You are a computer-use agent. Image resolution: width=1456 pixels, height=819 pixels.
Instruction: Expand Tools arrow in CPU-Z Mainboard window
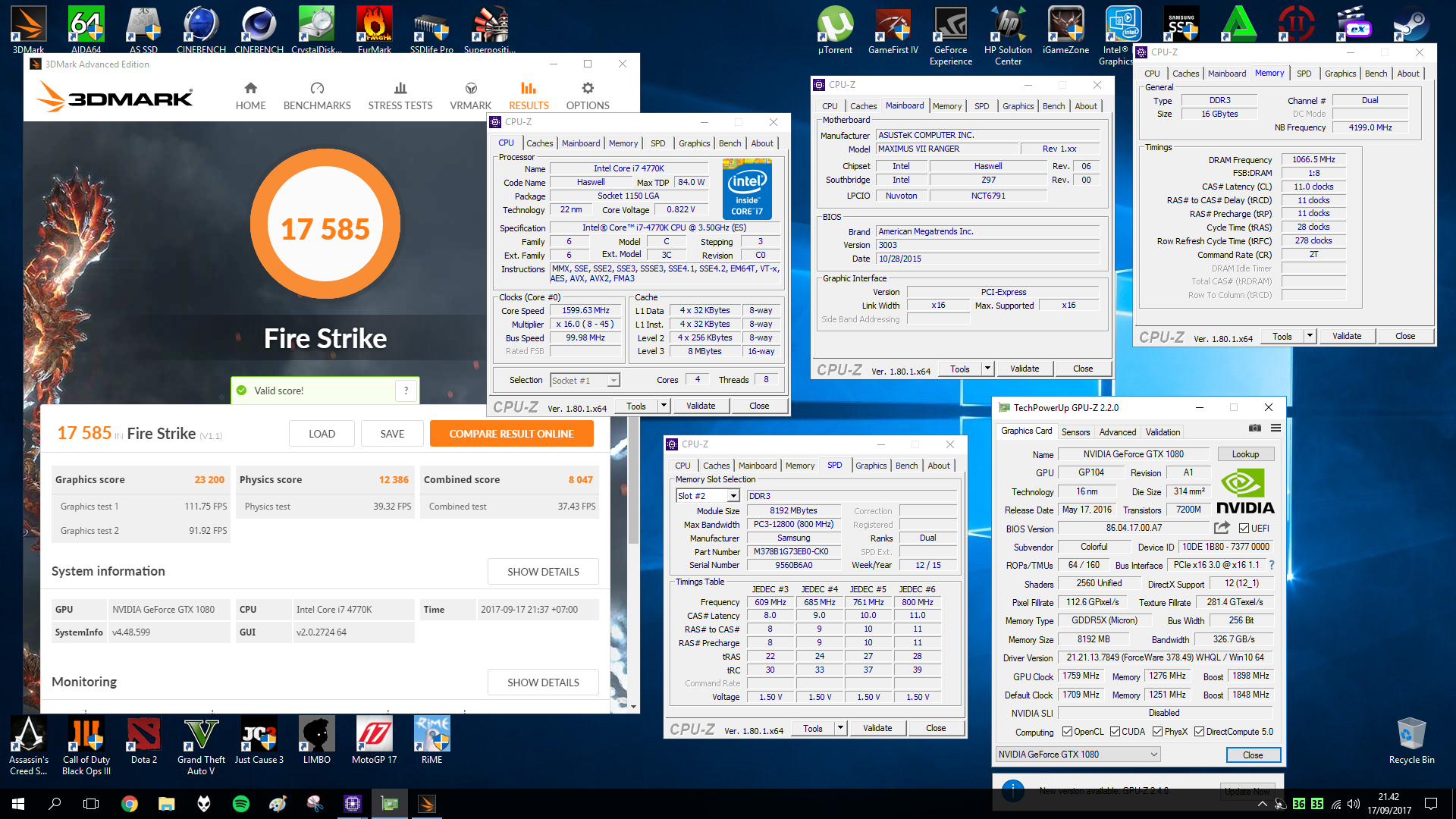987,369
